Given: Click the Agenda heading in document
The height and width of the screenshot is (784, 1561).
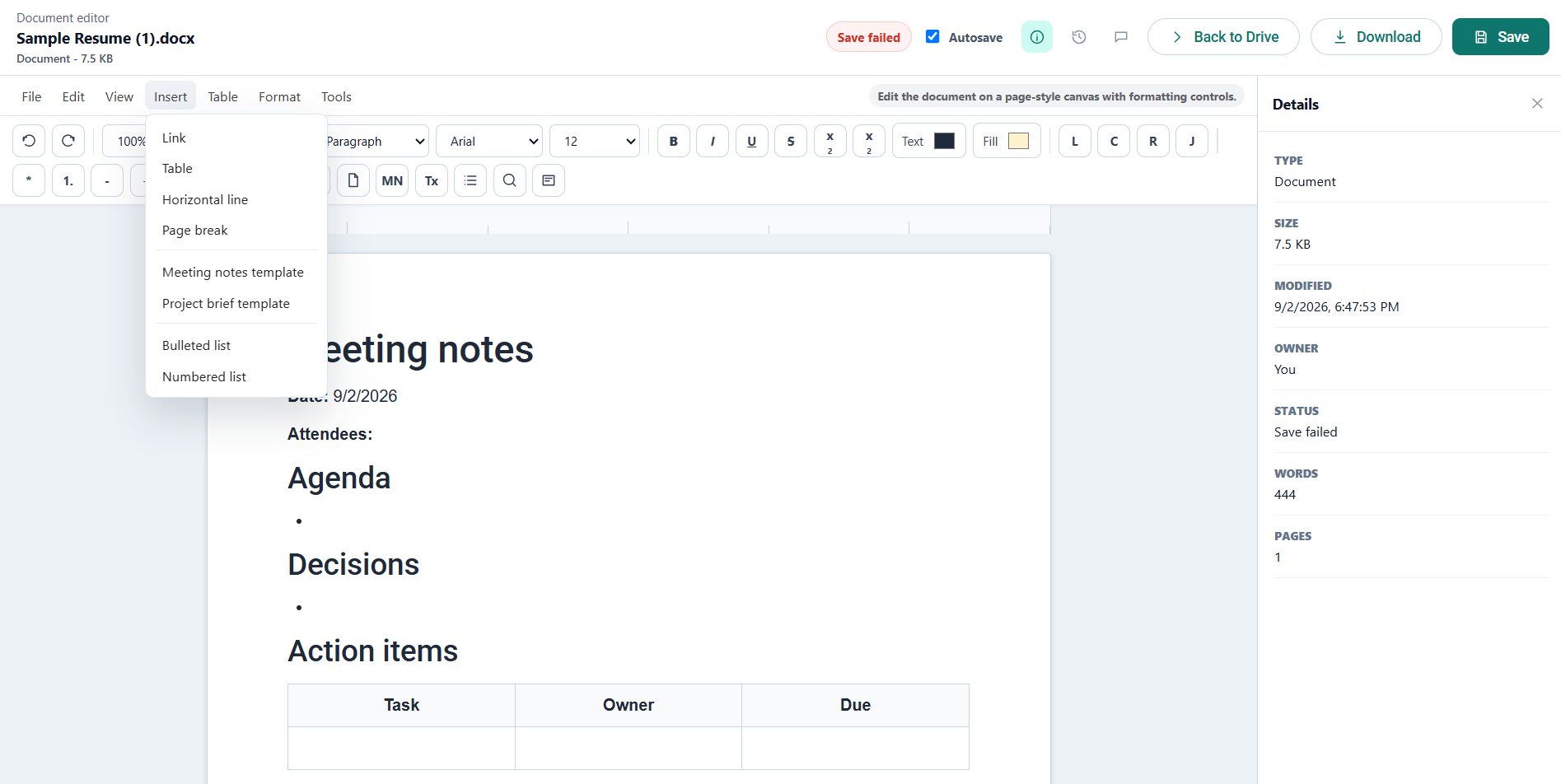Looking at the screenshot, I should pos(339,478).
